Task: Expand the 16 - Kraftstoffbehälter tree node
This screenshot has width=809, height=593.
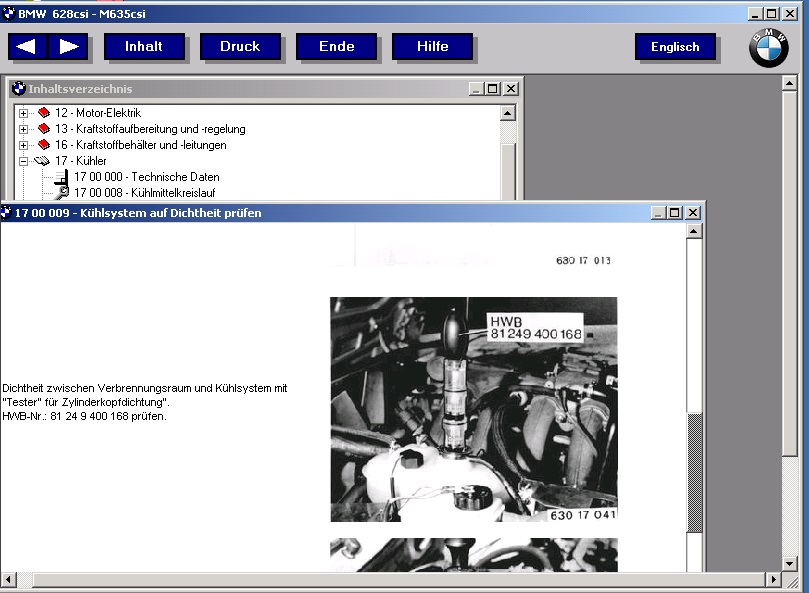Action: [24, 145]
